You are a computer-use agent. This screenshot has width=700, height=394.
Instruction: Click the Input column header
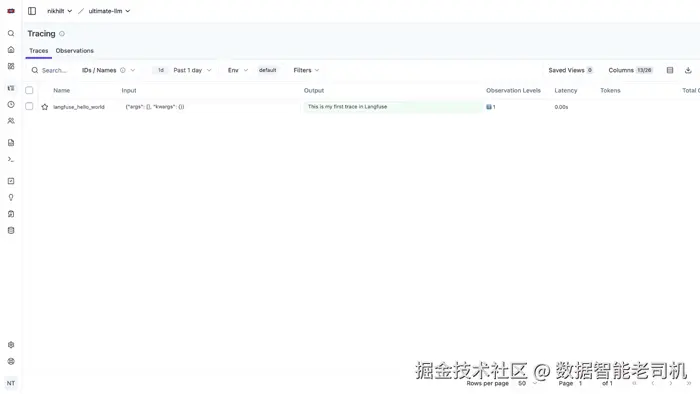[x=129, y=90]
